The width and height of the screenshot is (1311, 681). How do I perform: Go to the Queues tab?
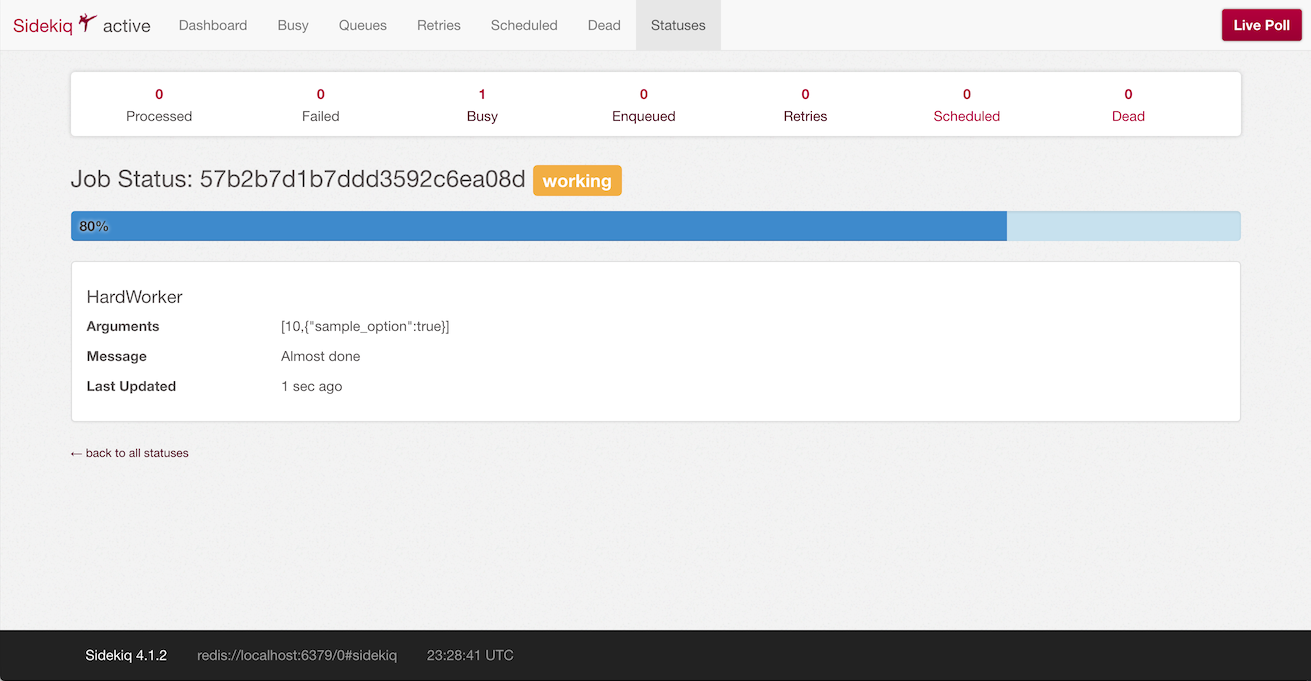363,25
